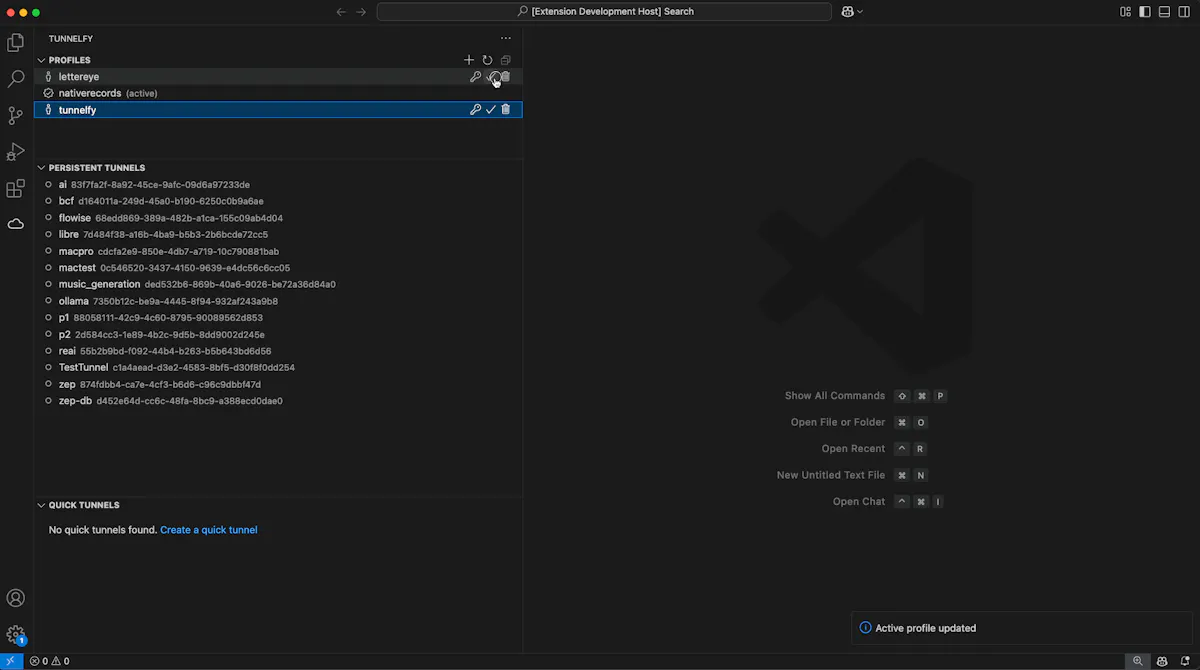Click the Create a quick tunnel link
This screenshot has height=670, width=1200.
(x=209, y=530)
